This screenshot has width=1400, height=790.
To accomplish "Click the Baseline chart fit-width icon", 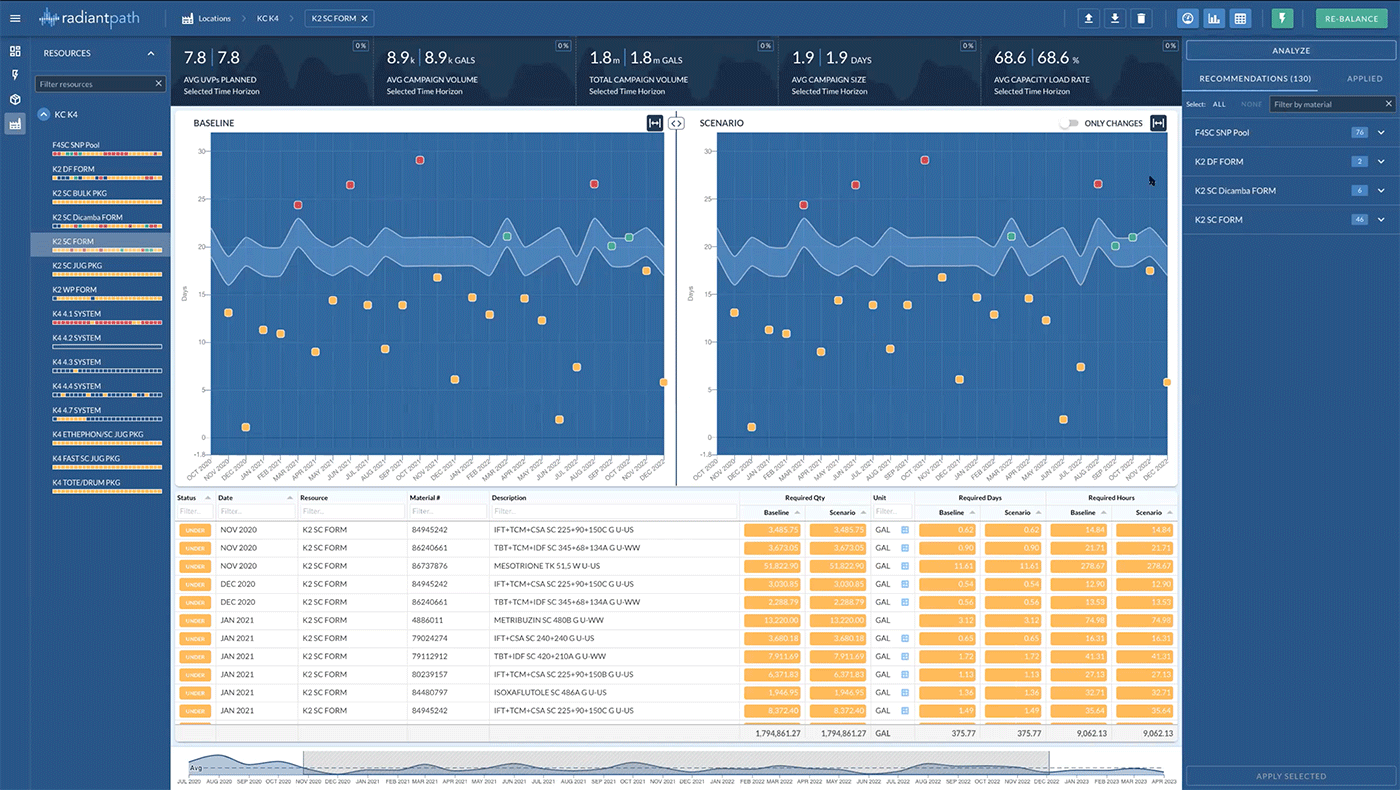I will pyautogui.click(x=655, y=123).
